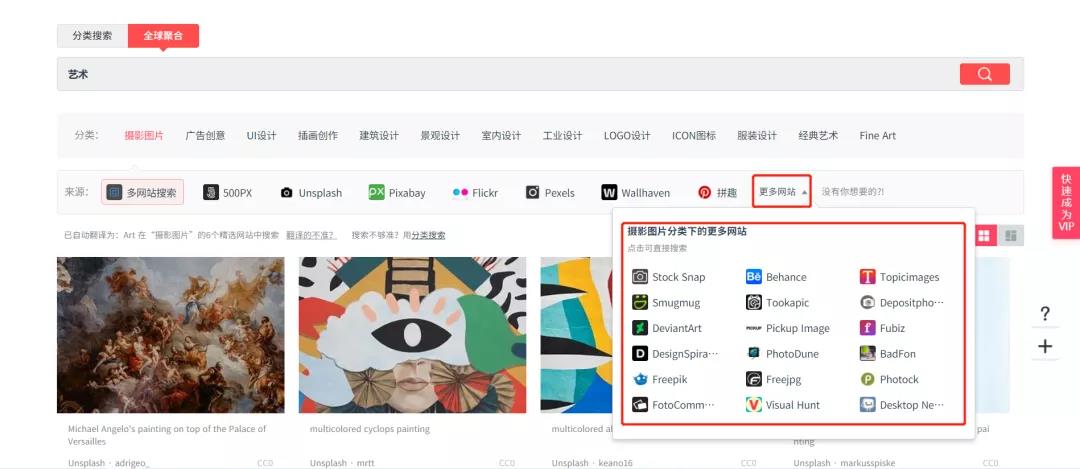The width and height of the screenshot is (1080, 469).
Task: Switch to the 分类搜索 tab
Action: pyautogui.click(x=92, y=36)
